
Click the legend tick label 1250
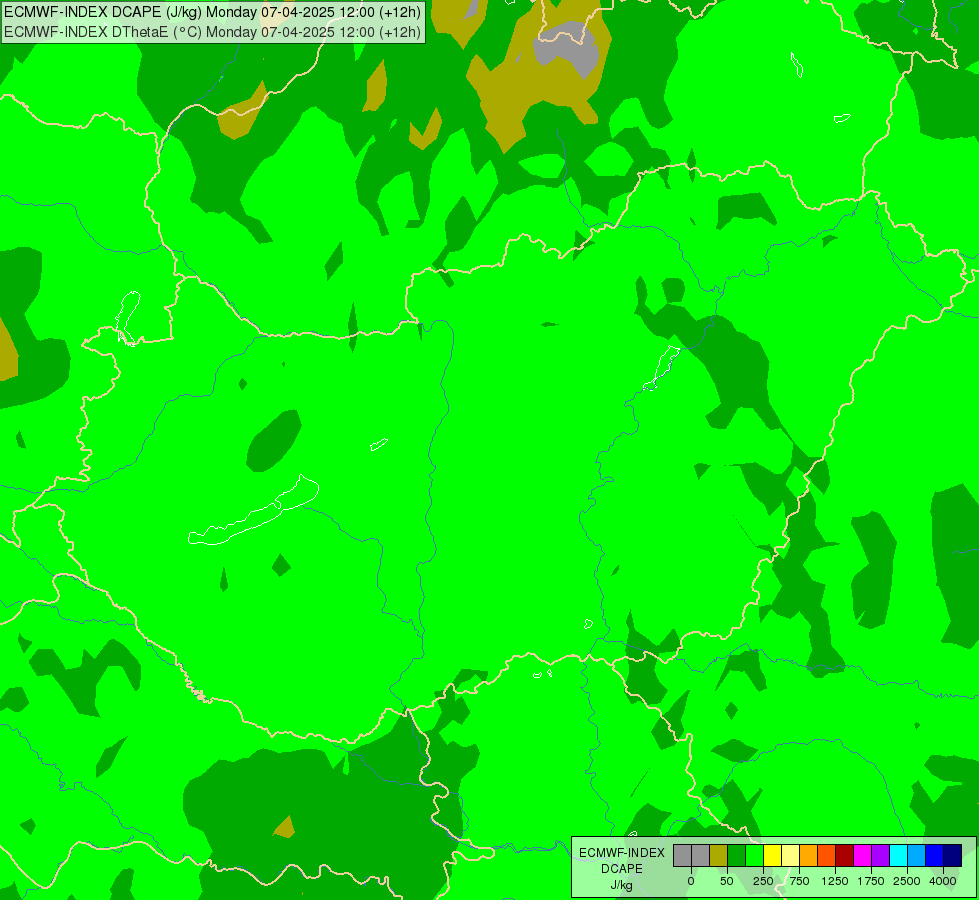click(x=835, y=881)
